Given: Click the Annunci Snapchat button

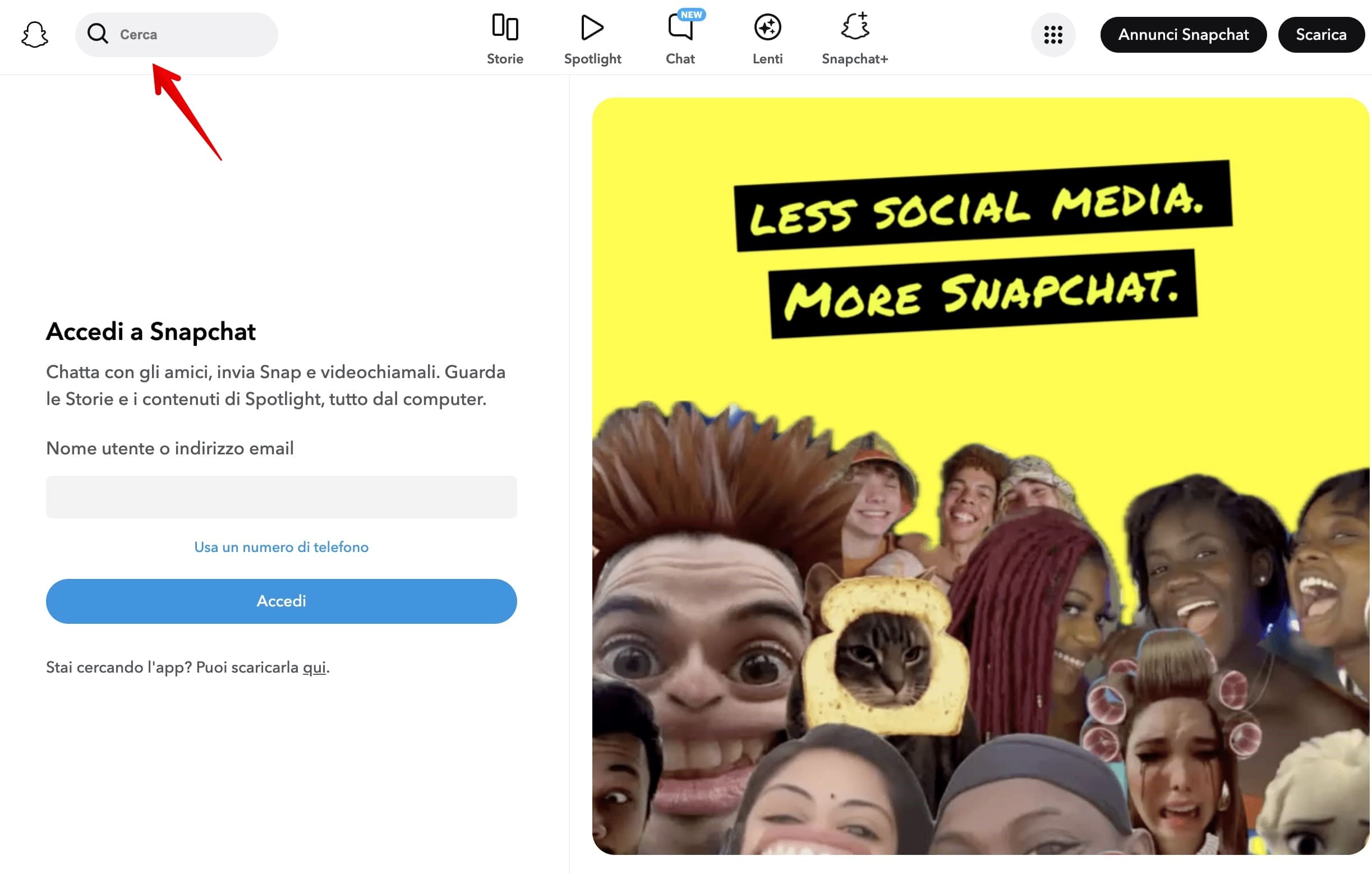Looking at the screenshot, I should coord(1184,35).
